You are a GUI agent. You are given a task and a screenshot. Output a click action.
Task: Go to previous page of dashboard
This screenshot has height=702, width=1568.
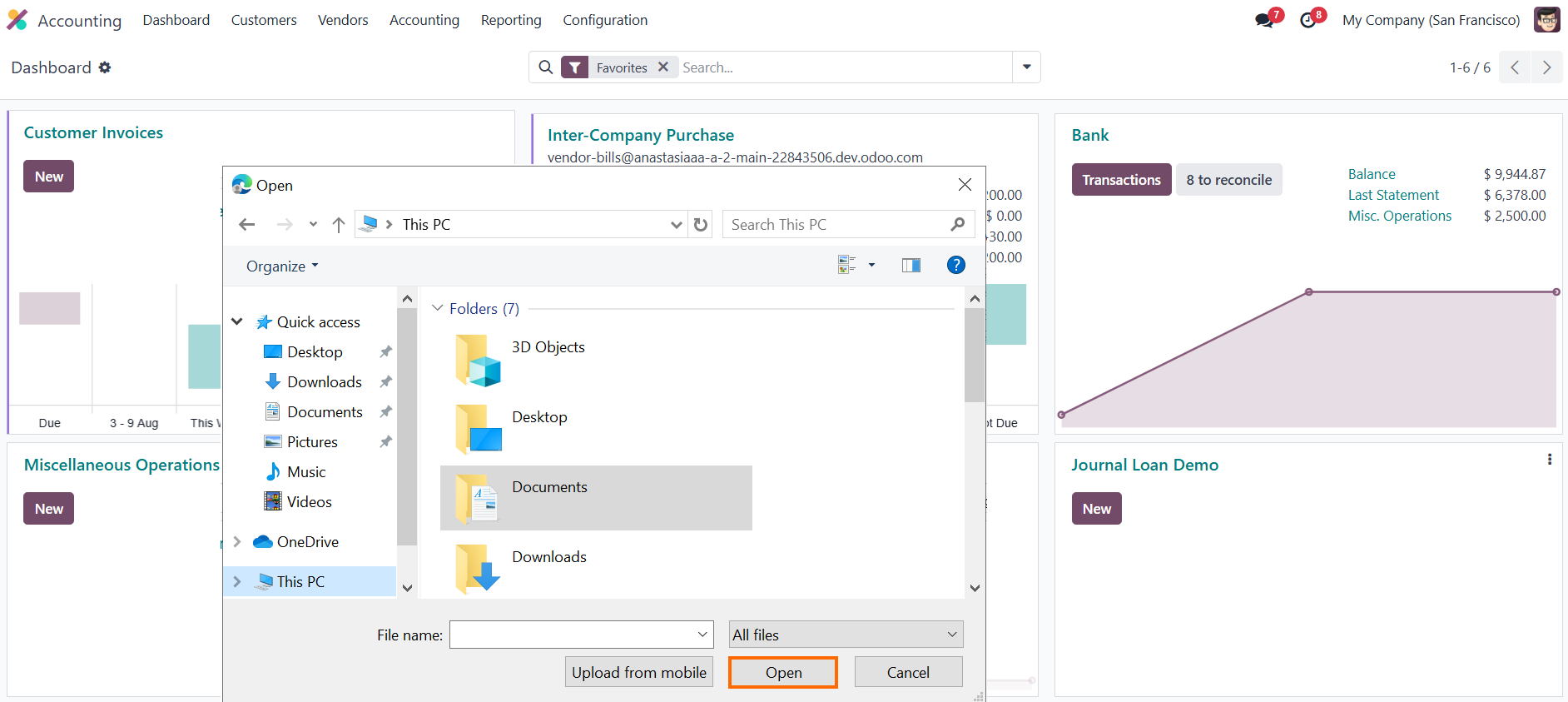(x=1515, y=67)
